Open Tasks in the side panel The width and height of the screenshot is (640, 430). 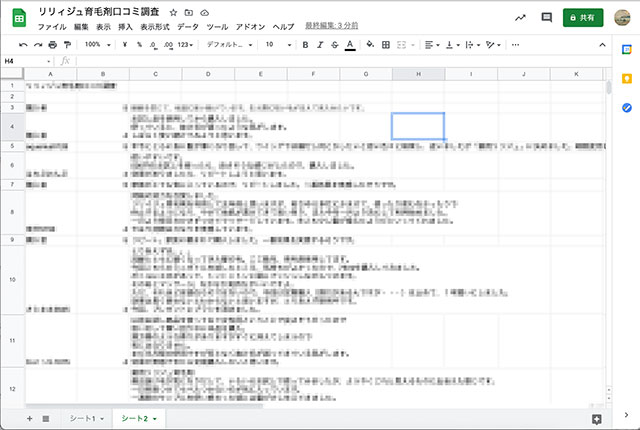pos(626,107)
